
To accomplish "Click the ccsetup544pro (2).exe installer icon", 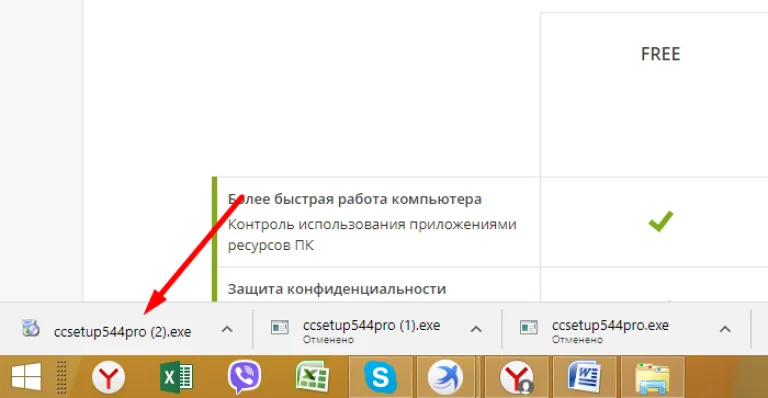I will pyautogui.click(x=30, y=328).
